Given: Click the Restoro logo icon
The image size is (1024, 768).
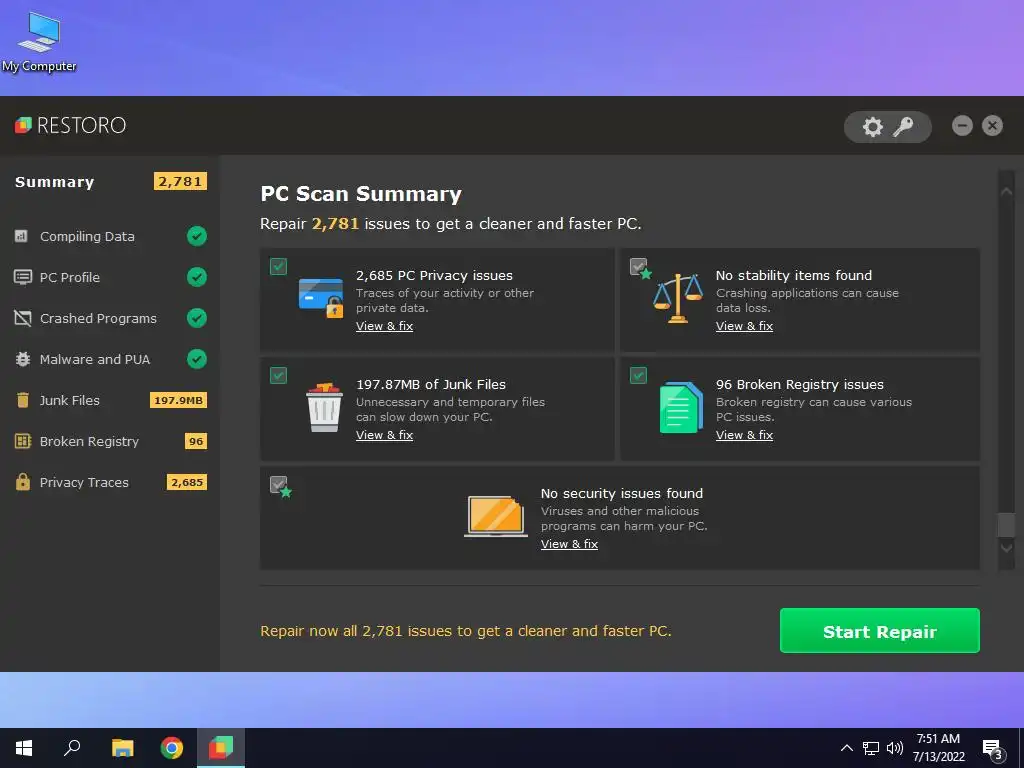Looking at the screenshot, I should [24, 125].
